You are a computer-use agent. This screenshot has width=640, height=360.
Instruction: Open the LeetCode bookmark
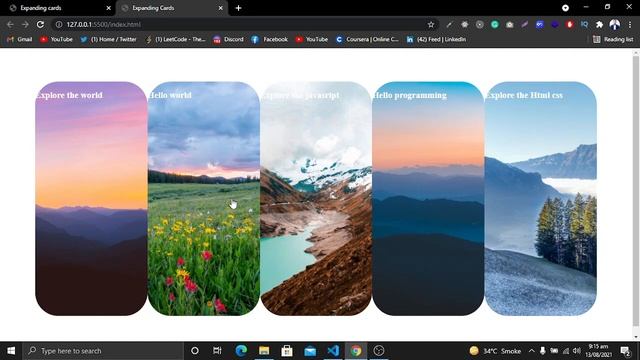[x=176, y=39]
